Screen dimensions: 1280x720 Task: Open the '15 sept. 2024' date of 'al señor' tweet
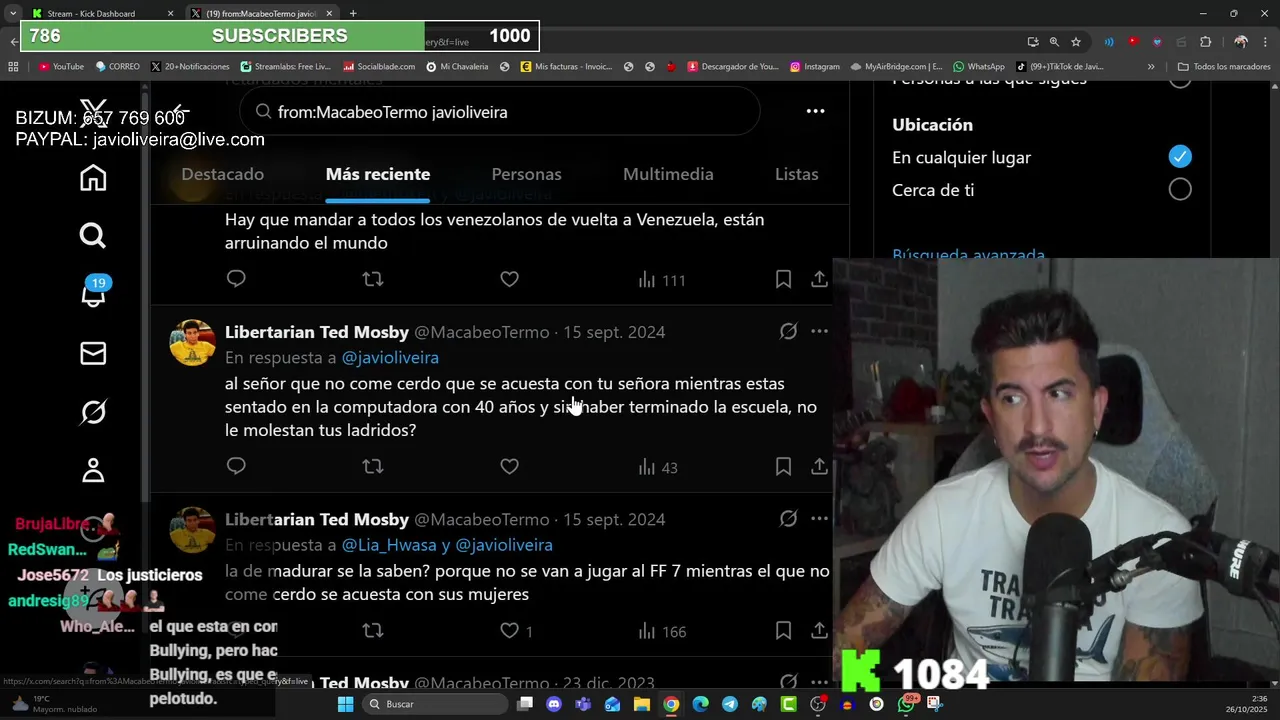pyautogui.click(x=614, y=332)
